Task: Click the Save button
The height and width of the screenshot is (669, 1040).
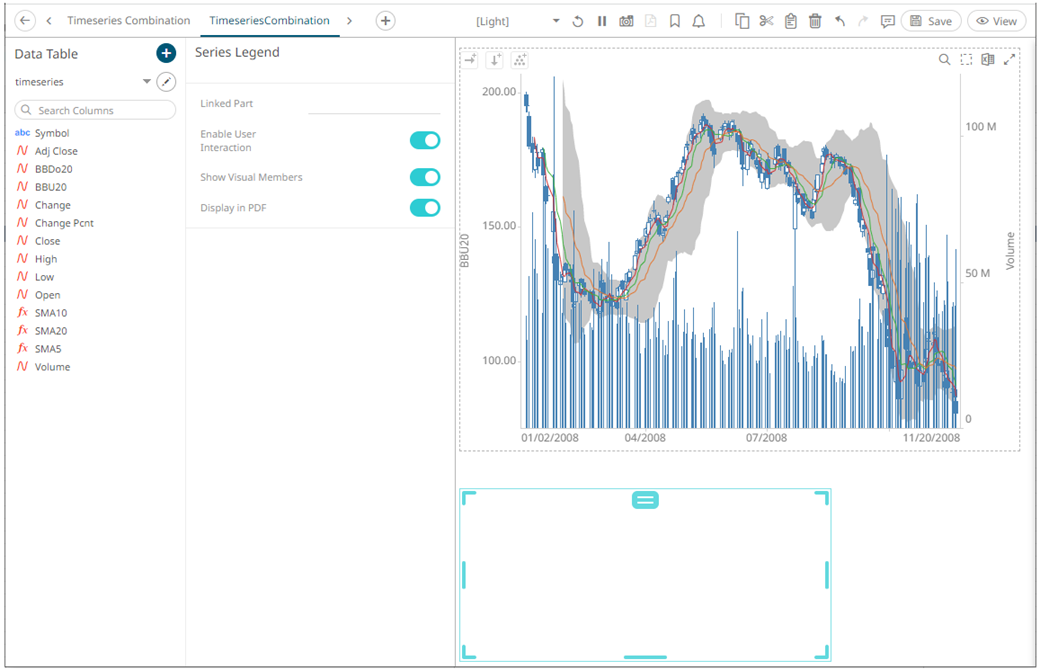Action: tap(930, 21)
